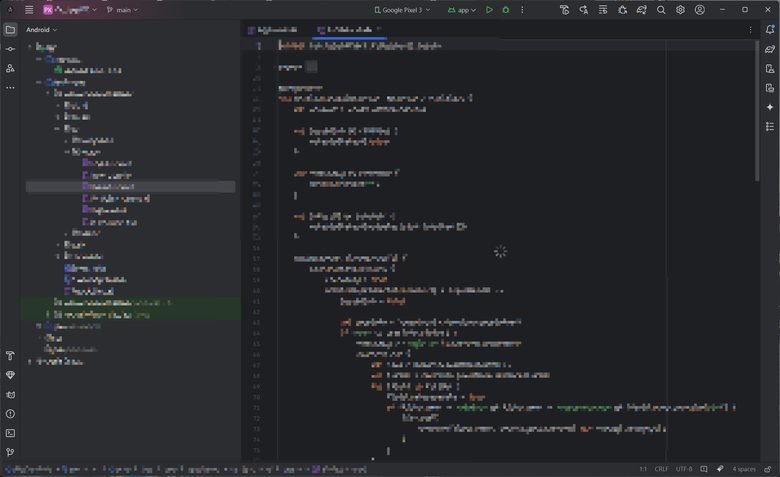Open editor tabs options menu
Screen dimensions: 780x477
click(x=750, y=30)
